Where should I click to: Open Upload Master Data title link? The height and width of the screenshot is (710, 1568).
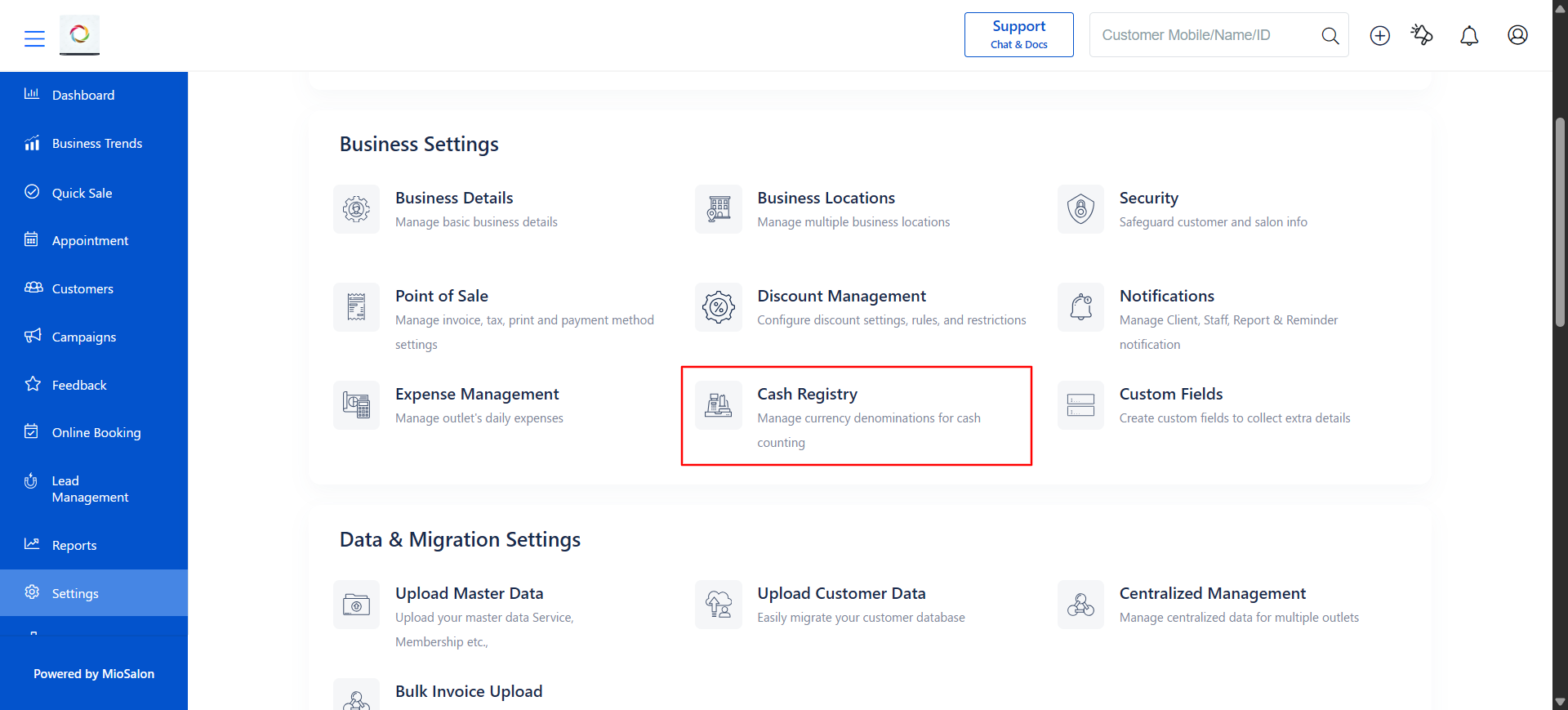(469, 593)
